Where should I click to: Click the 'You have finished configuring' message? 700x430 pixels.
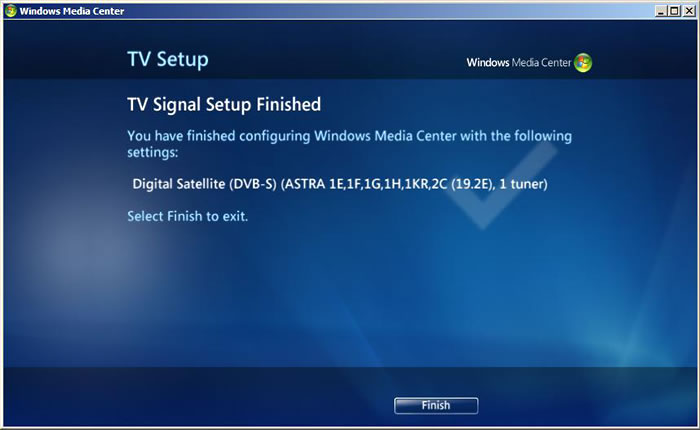349,144
